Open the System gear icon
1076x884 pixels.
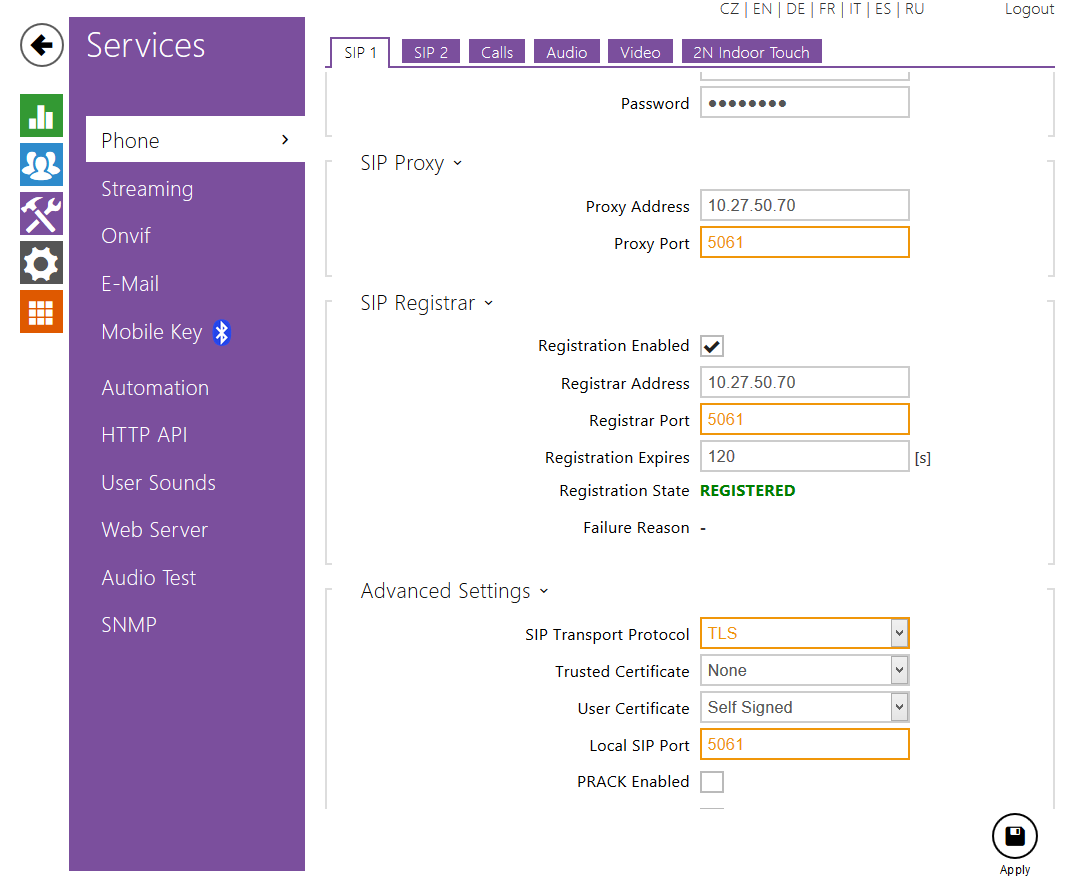(41, 263)
